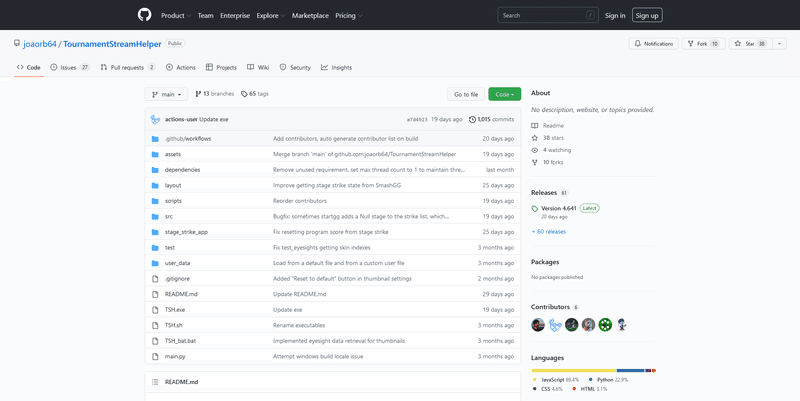Open the Insights tab

click(x=336, y=67)
